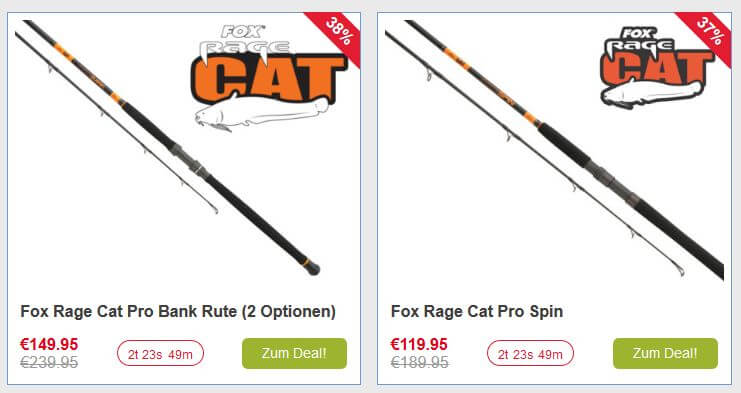Select the Bank Rute rod product image
The height and width of the screenshot is (393, 741).
tap(168, 147)
